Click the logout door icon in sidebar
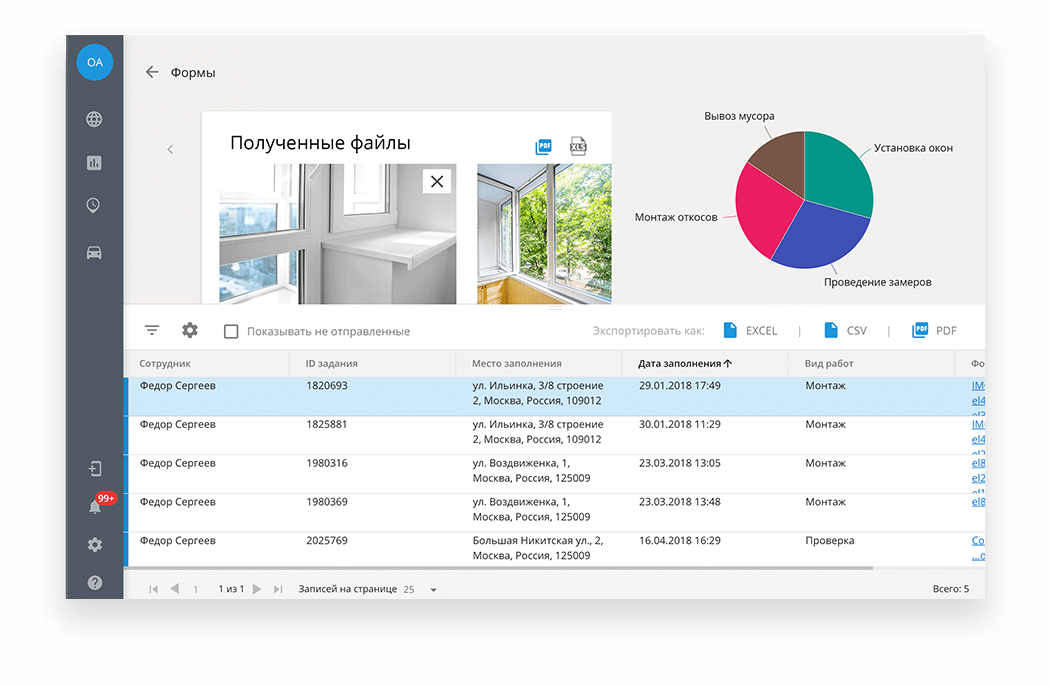 (x=95, y=469)
